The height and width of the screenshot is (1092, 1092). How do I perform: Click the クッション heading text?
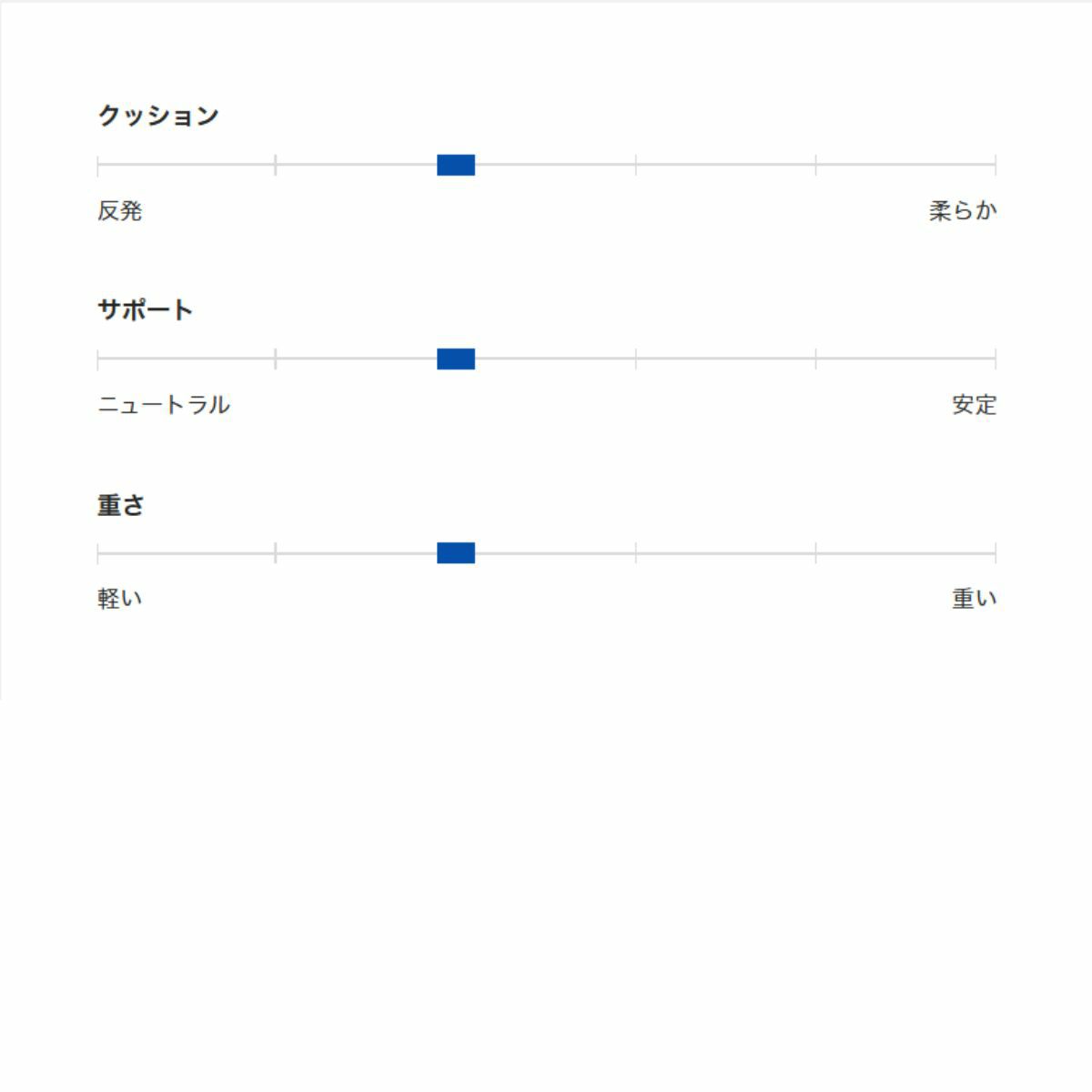[x=158, y=116]
